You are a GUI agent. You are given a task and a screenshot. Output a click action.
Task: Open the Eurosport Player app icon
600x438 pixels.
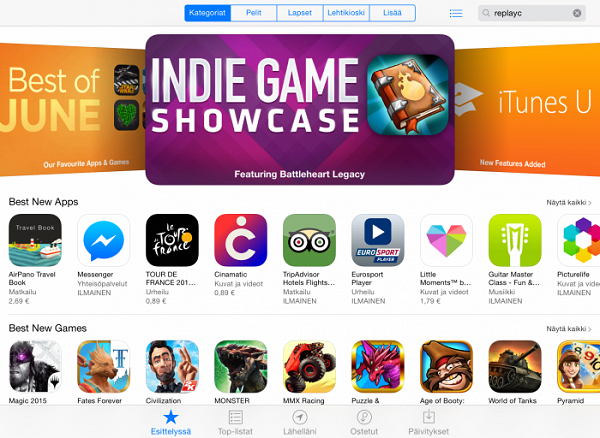point(378,240)
